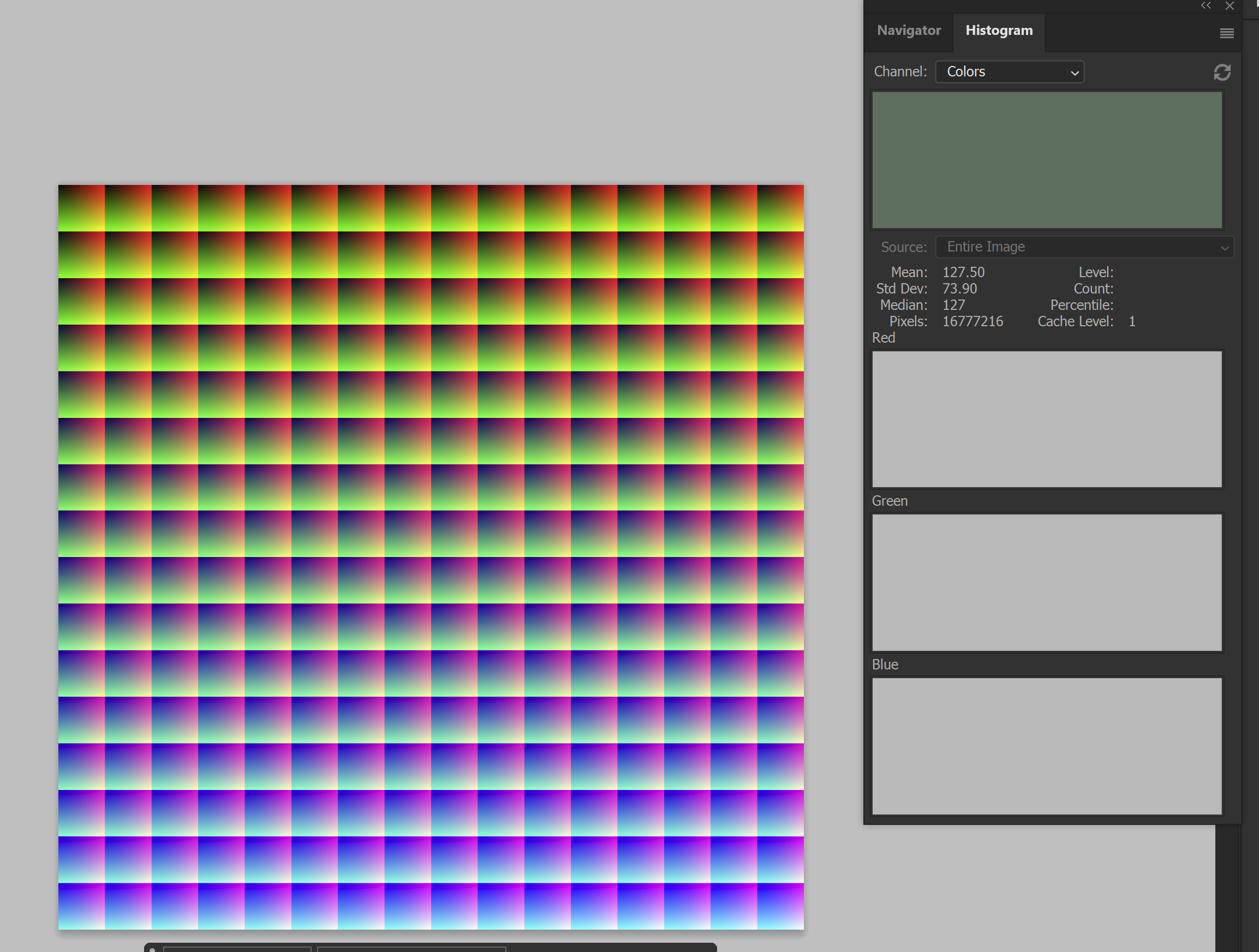The image size is (1259, 952).
Task: Click inside the Red channel histogram
Action: [x=1046, y=419]
